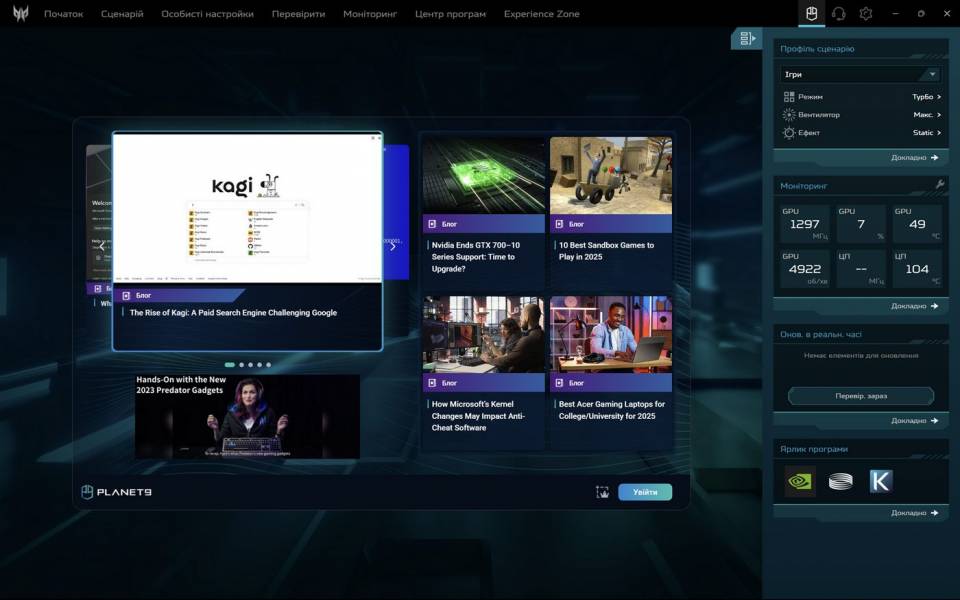Click the crown icon beside Увійти
960x600 pixels.
[602, 492]
